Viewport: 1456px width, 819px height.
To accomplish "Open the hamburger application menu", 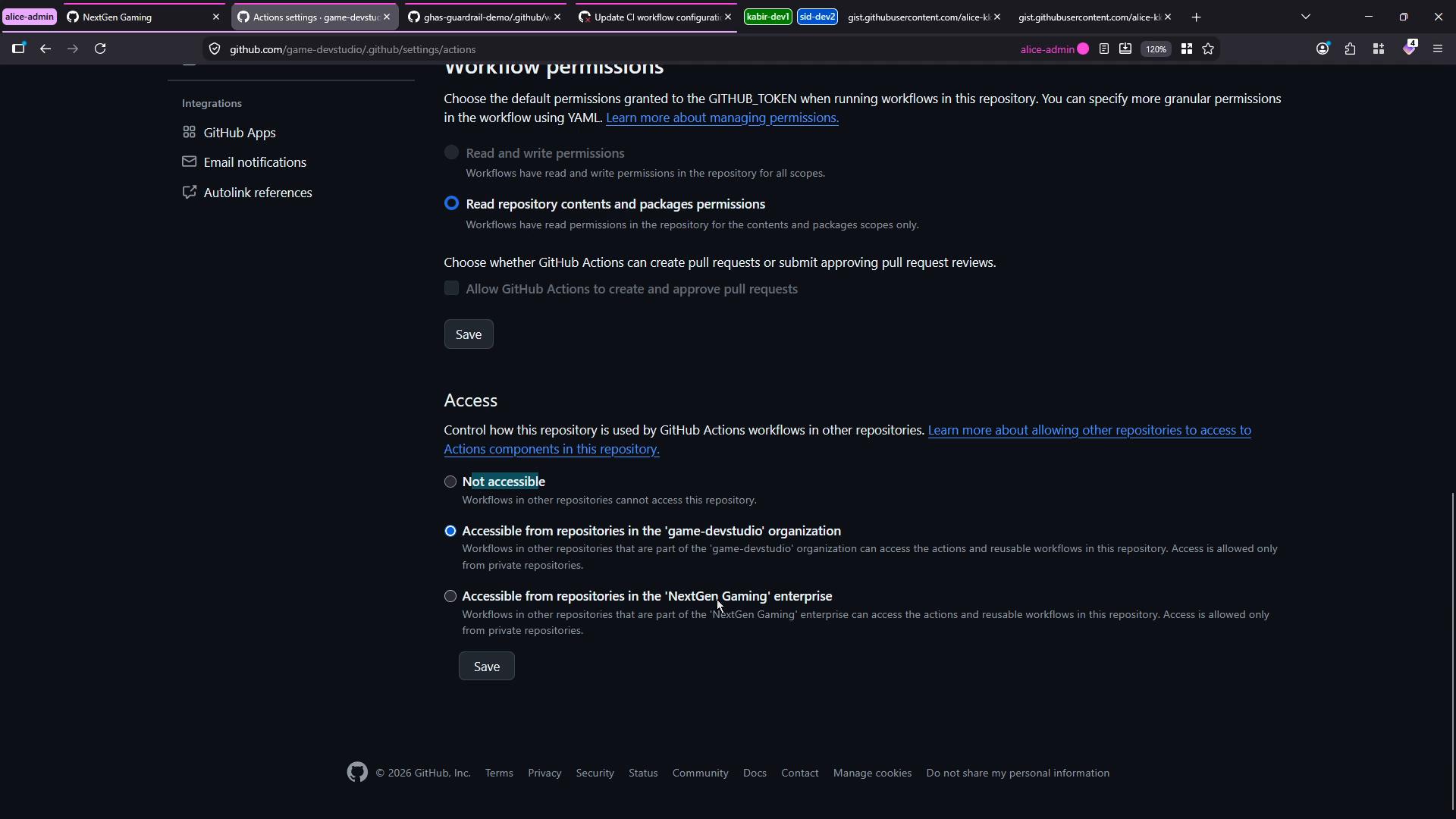I will tap(1438, 49).
